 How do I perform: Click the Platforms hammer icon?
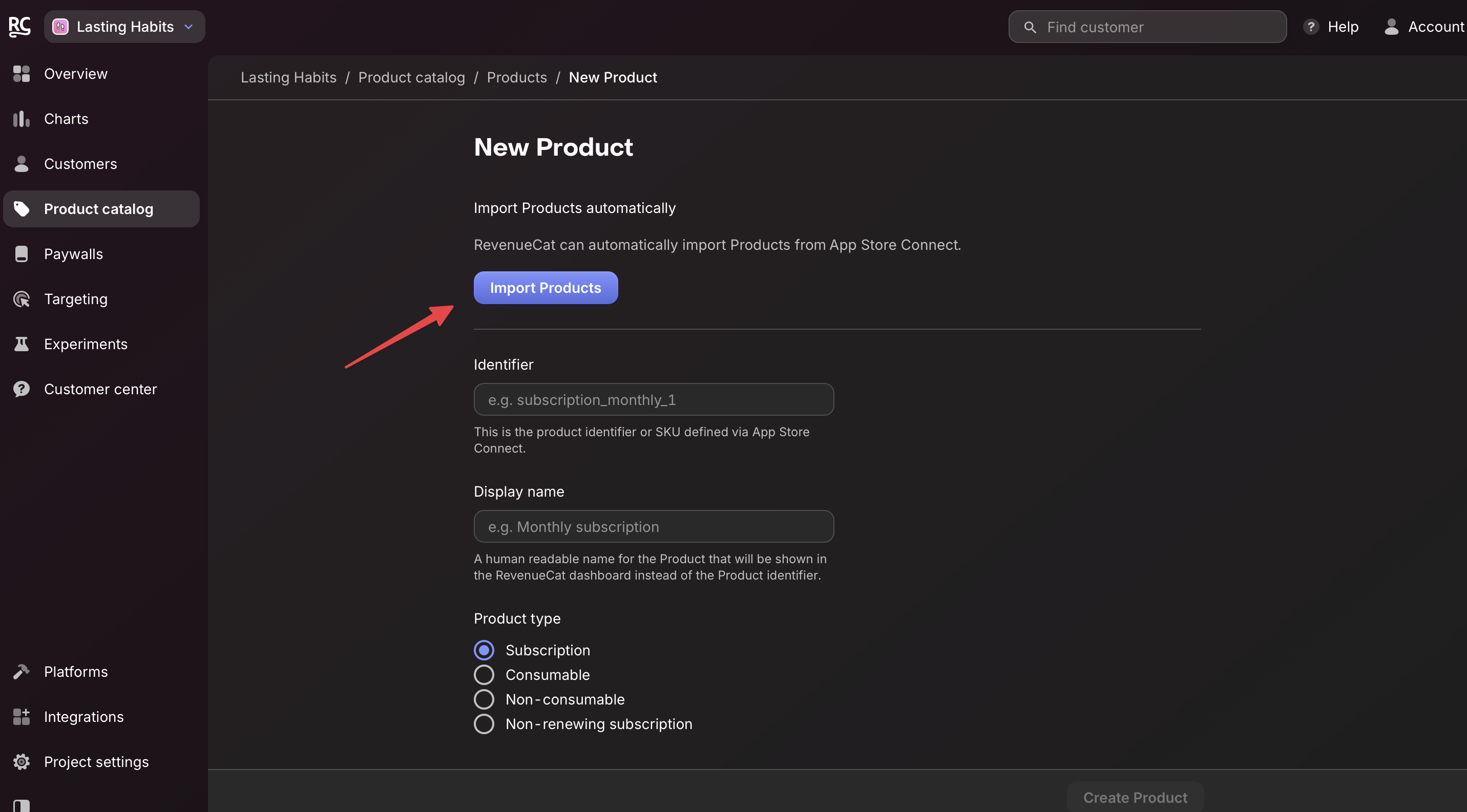(x=21, y=671)
